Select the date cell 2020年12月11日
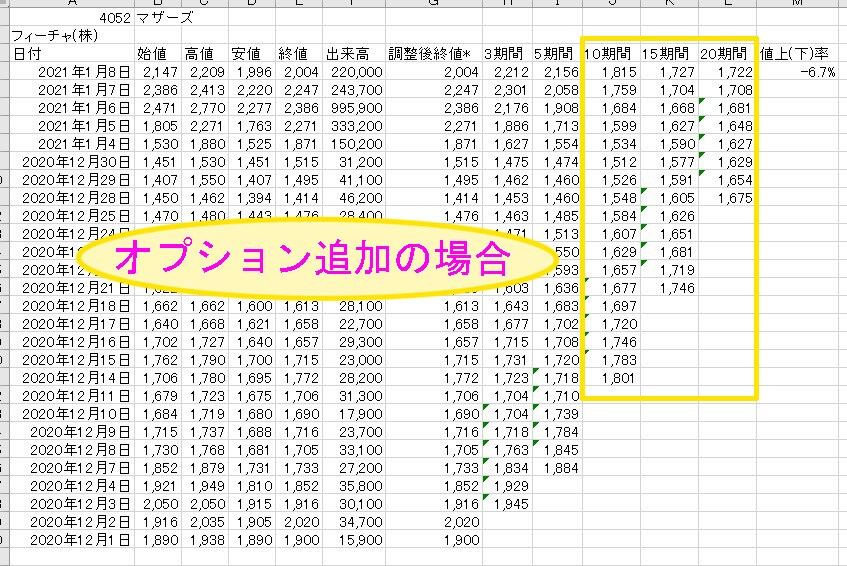Image resolution: width=847 pixels, height=566 pixels. [72, 396]
